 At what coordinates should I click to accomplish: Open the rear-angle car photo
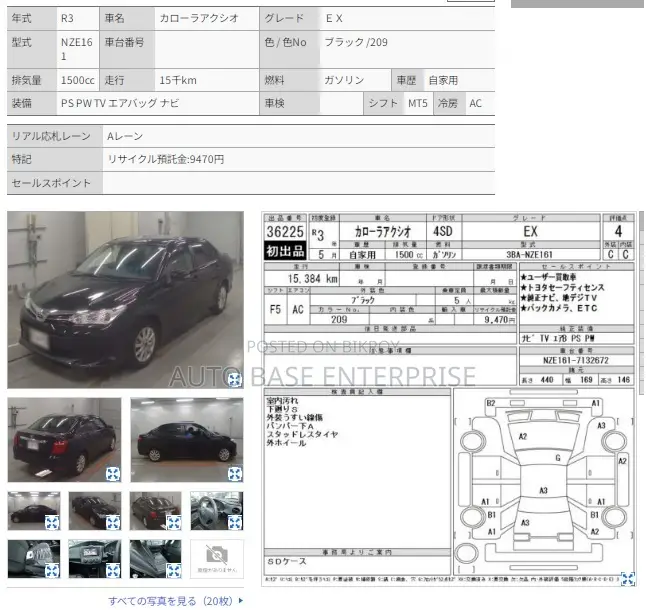pos(64,440)
